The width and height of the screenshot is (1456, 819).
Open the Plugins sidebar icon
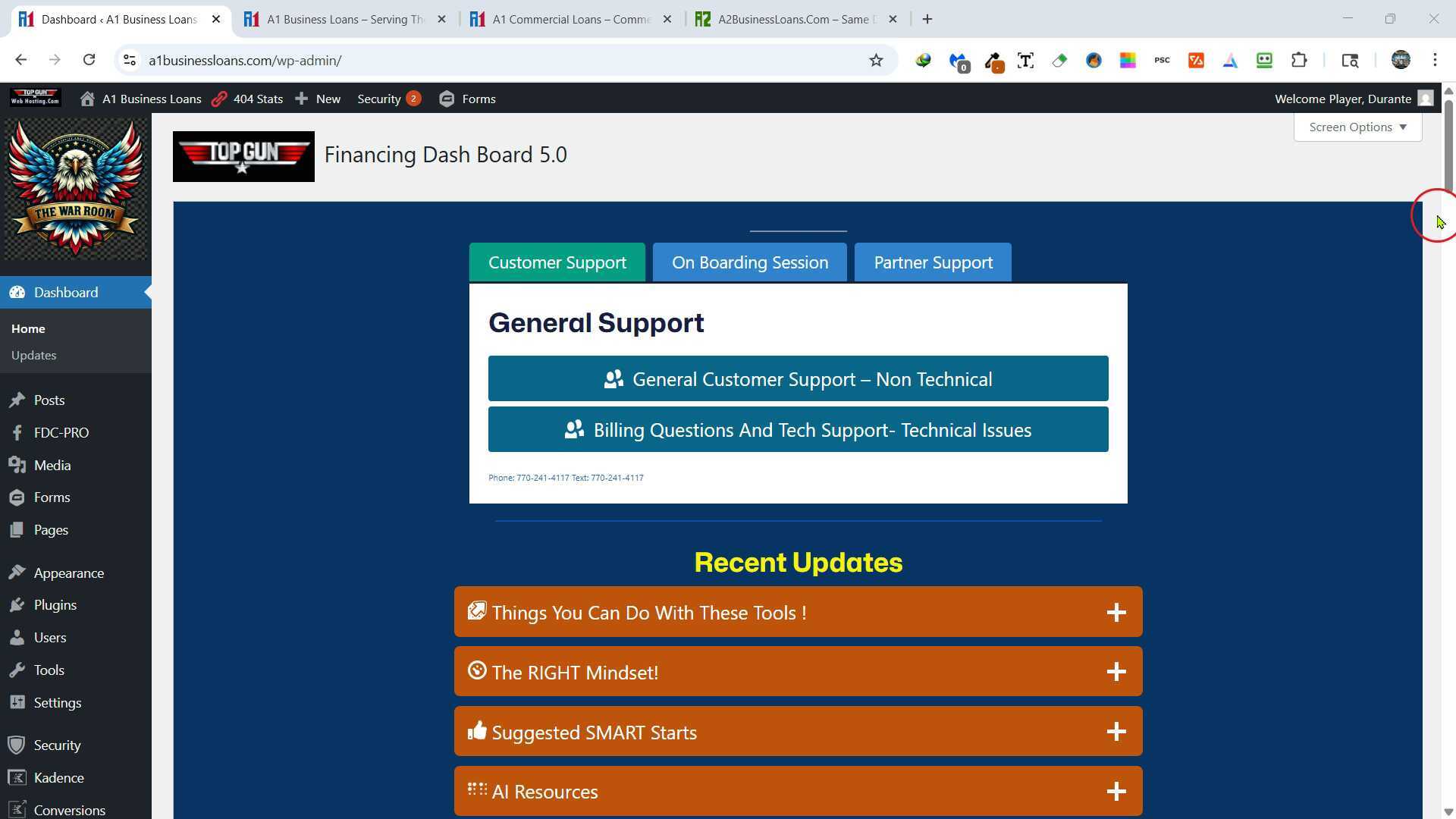18,604
